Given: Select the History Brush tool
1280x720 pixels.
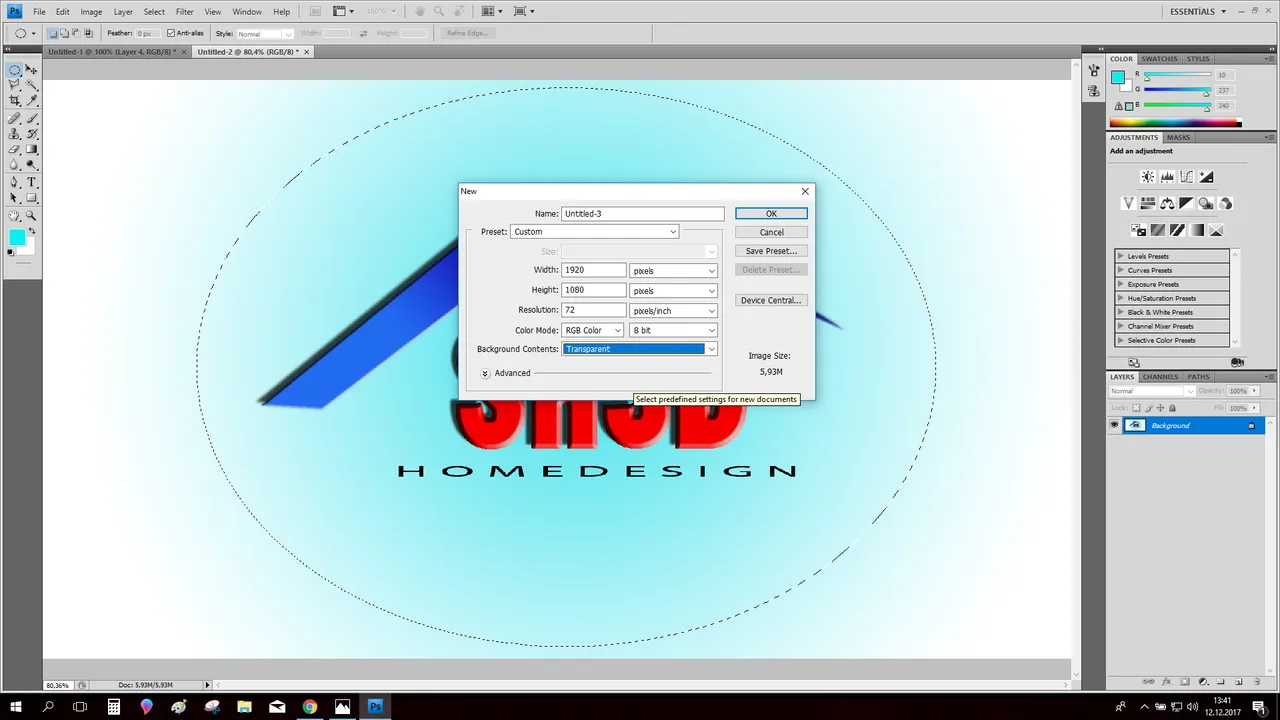Looking at the screenshot, I should (x=31, y=134).
